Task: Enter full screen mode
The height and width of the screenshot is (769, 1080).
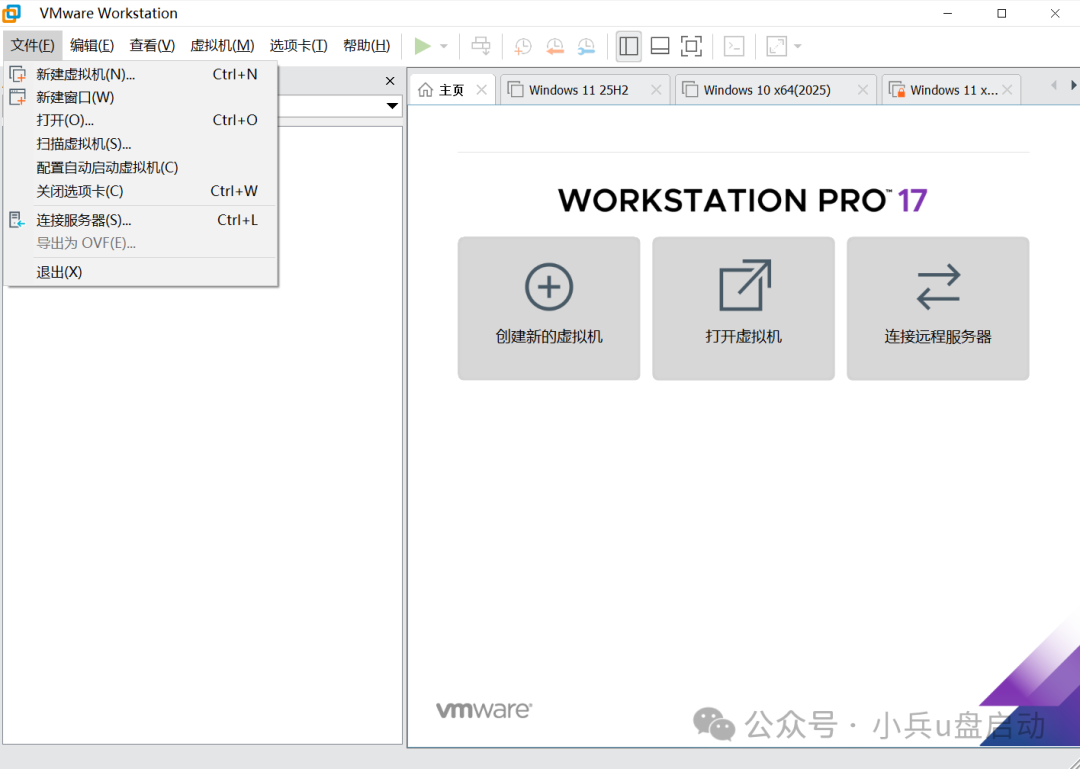Action: coord(689,45)
